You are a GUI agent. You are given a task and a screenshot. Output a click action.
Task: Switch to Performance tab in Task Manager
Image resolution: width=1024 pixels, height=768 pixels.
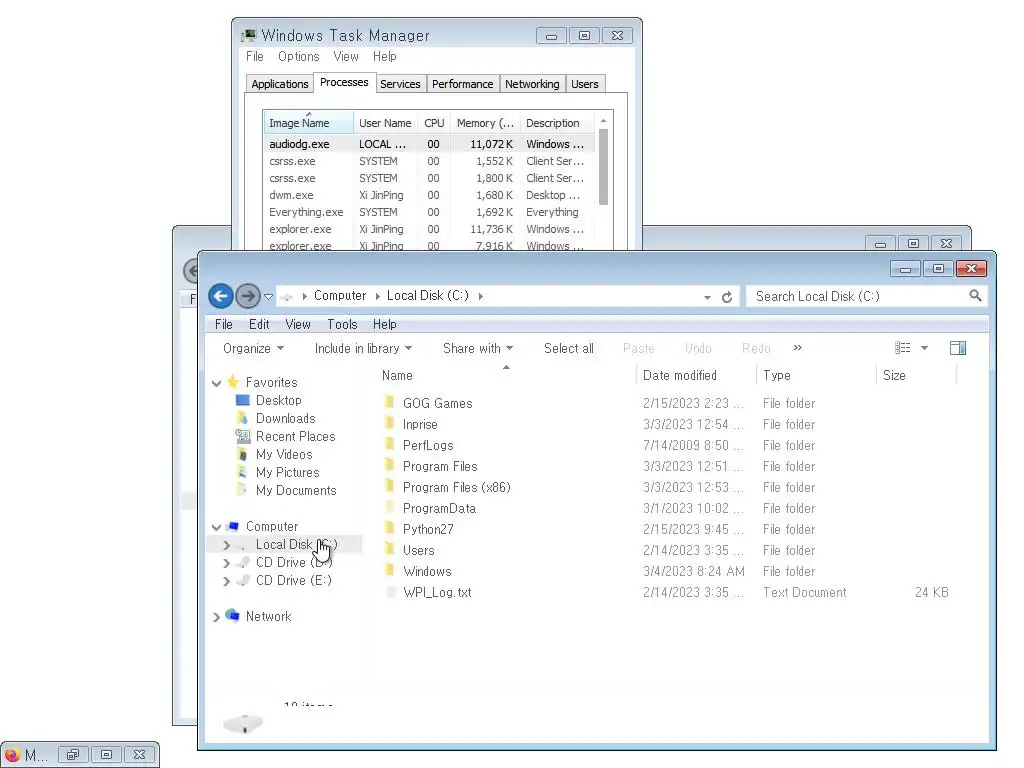tap(462, 84)
